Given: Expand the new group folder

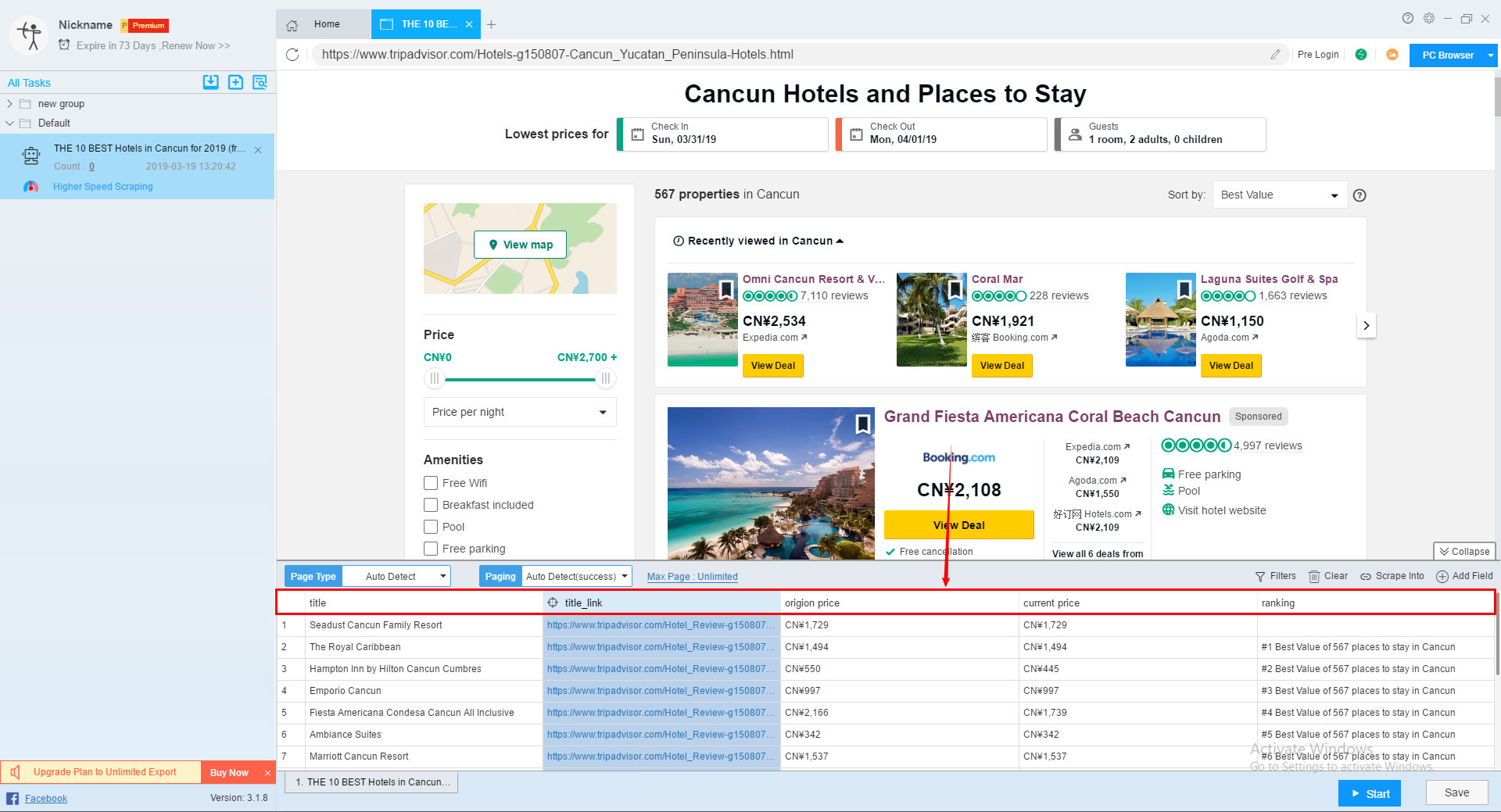Looking at the screenshot, I should click(9, 103).
